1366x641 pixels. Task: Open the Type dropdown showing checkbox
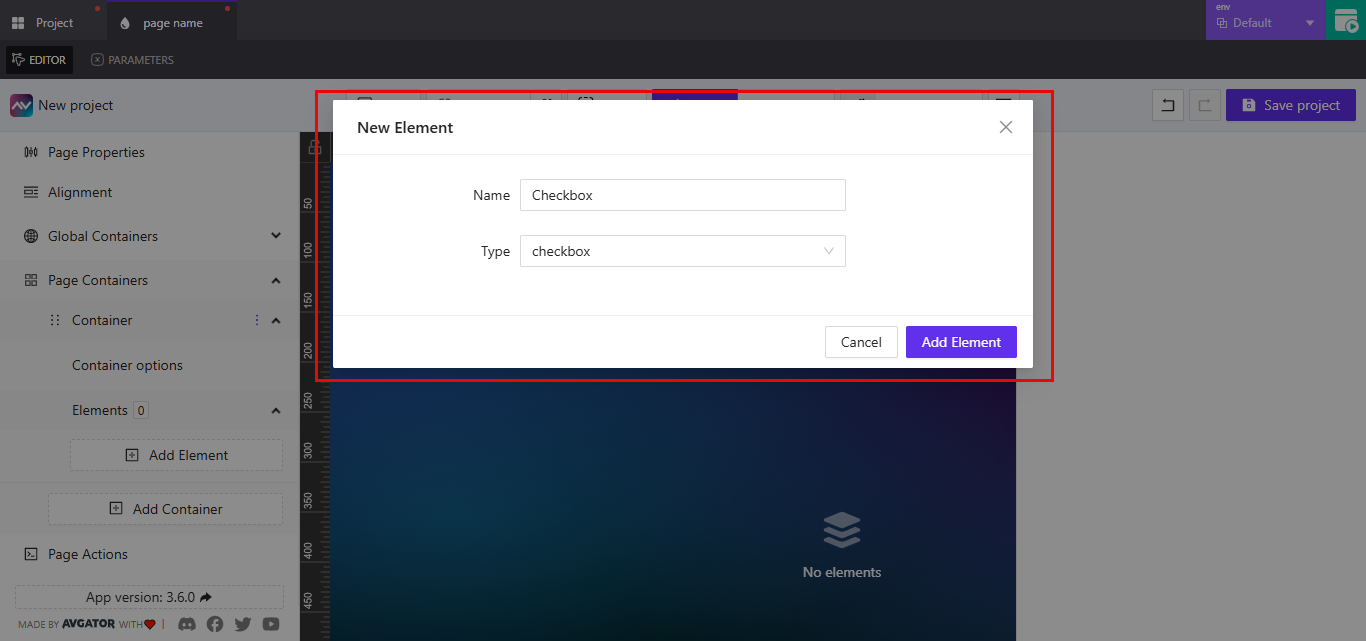683,251
